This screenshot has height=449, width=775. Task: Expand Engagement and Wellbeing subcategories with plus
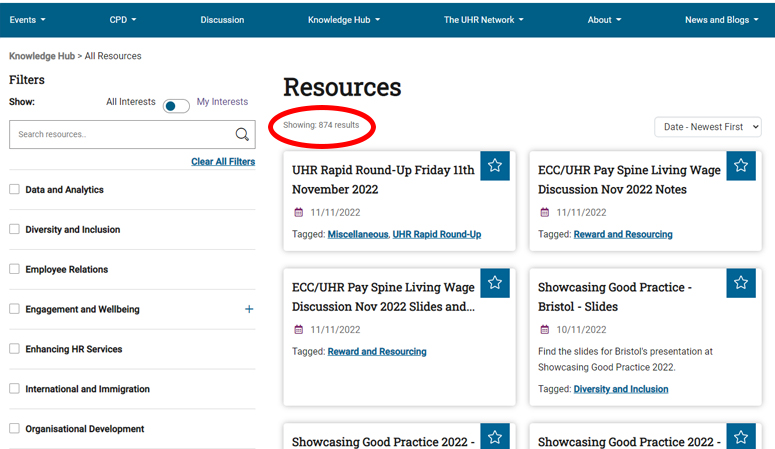(249, 309)
